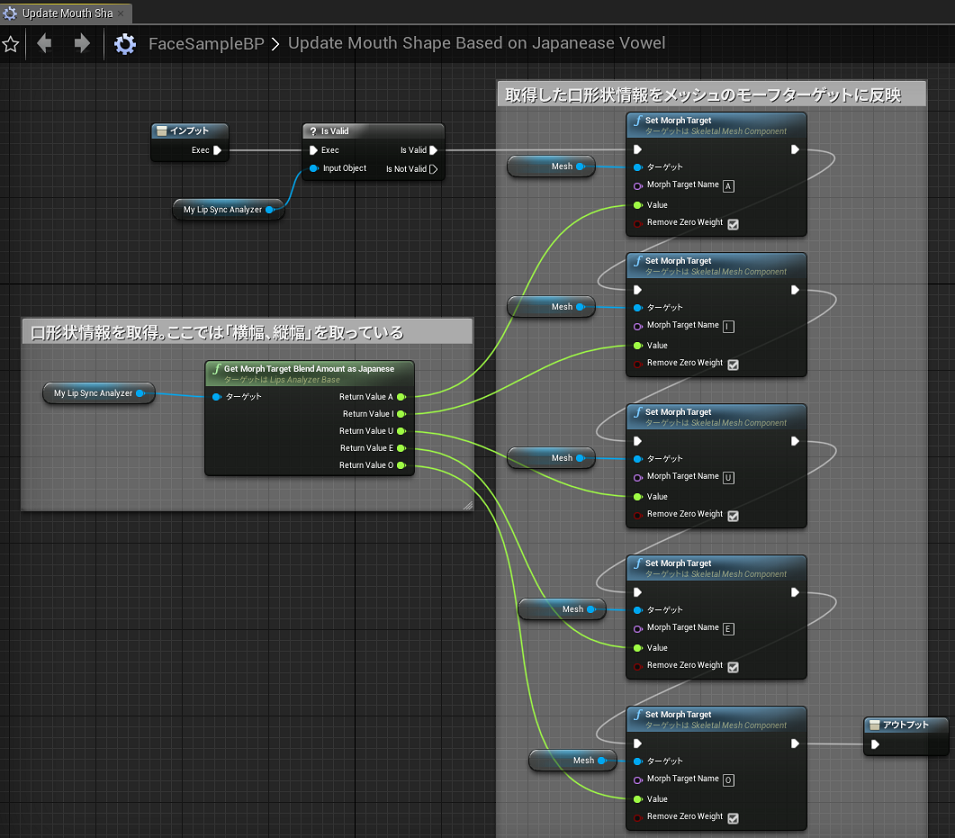The height and width of the screenshot is (838, 955).
Task: Click the 取得した口形状情報 comment box title
Action: pos(711,94)
